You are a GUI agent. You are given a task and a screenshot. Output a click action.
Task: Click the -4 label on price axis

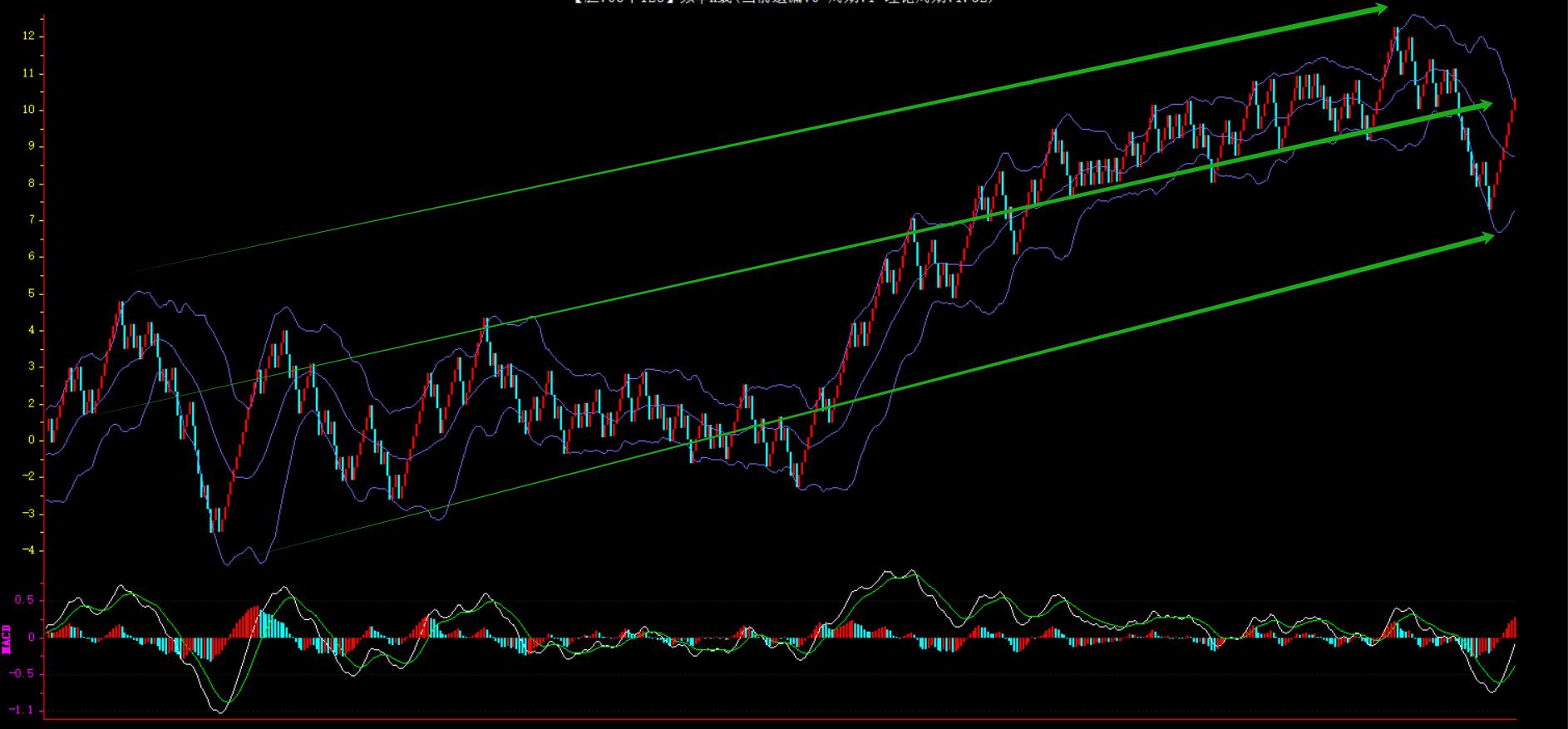(x=28, y=550)
